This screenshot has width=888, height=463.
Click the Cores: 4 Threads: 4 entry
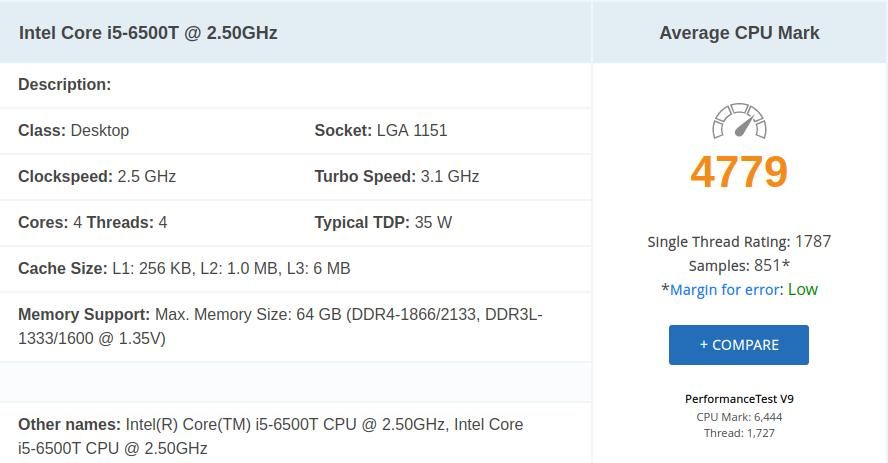click(x=92, y=222)
